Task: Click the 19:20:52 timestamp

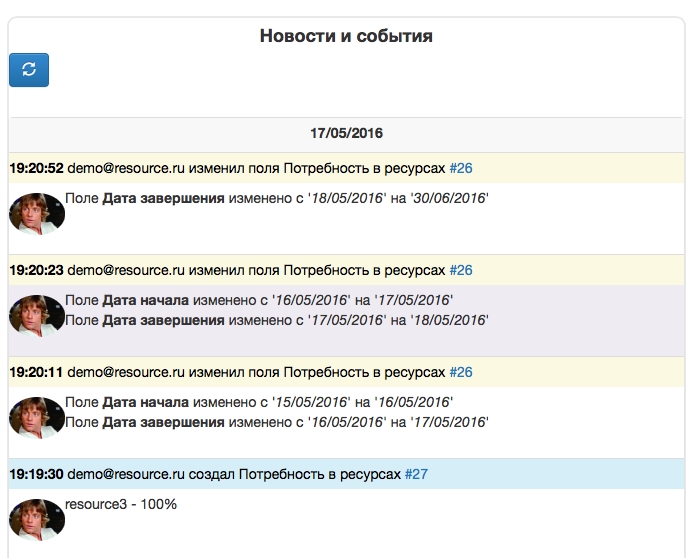Action: coord(36,168)
